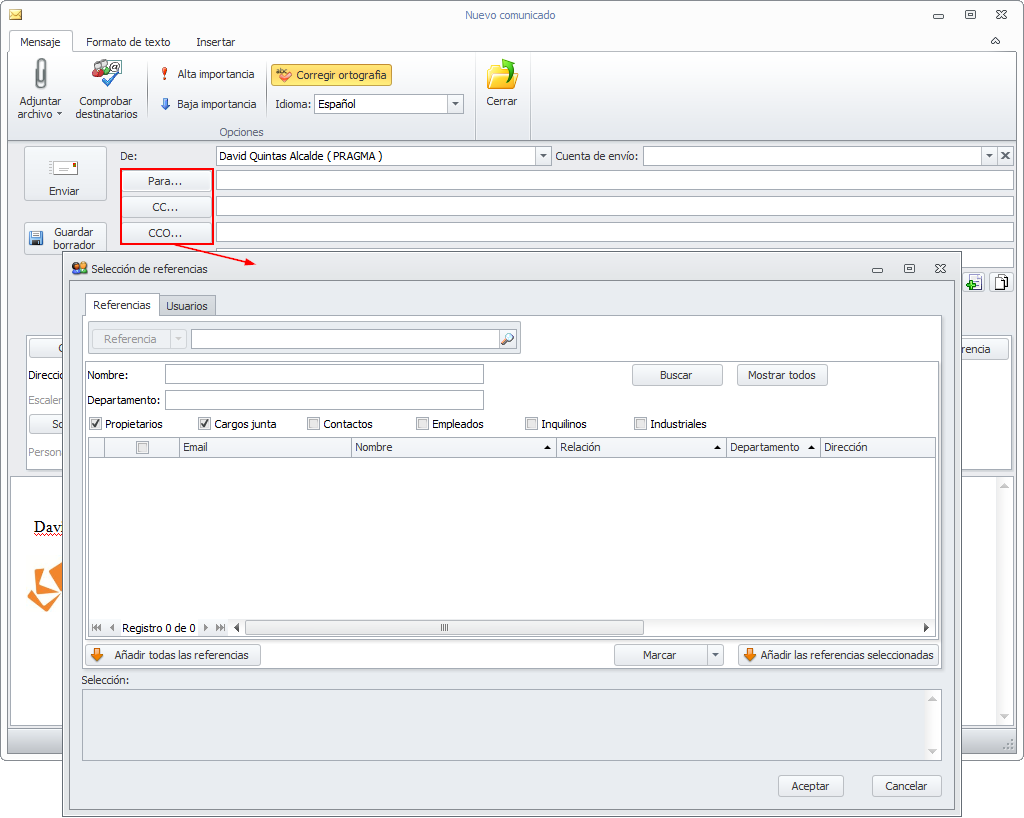Click the Buscar button
1024x818 pixels.
click(676, 375)
